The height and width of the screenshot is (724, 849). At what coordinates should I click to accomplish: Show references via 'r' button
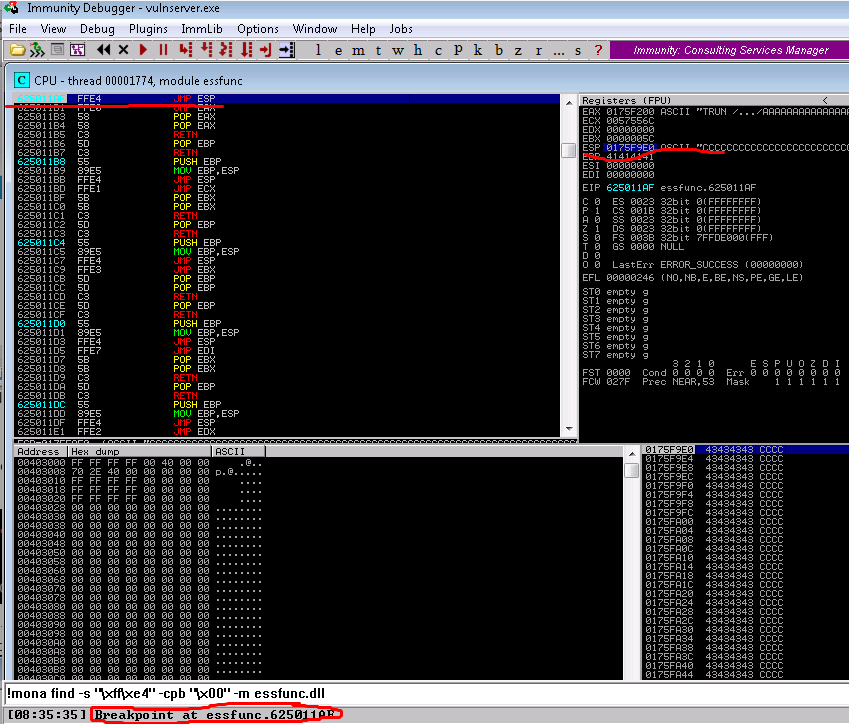(x=538, y=50)
